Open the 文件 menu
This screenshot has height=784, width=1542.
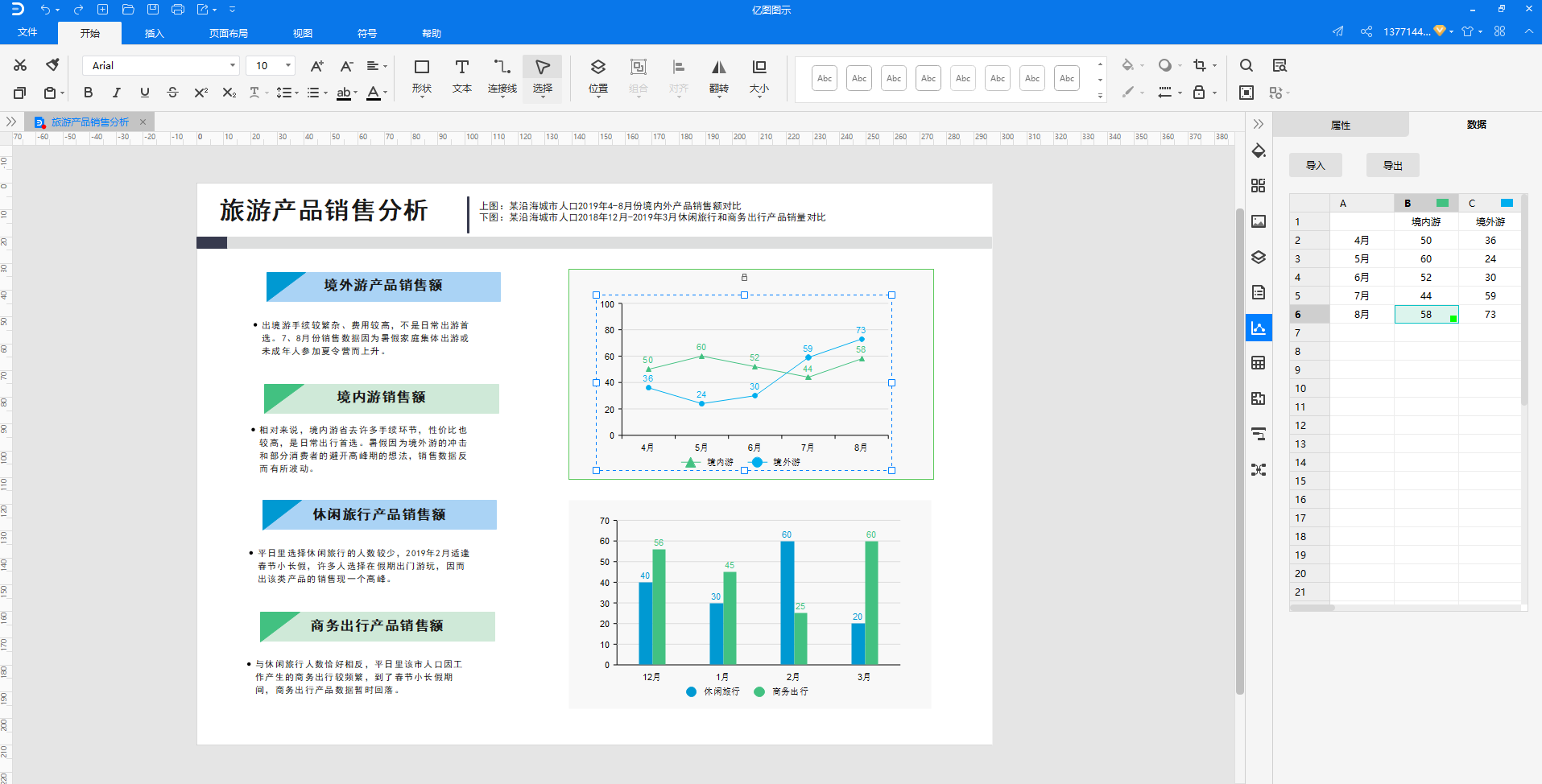[27, 33]
